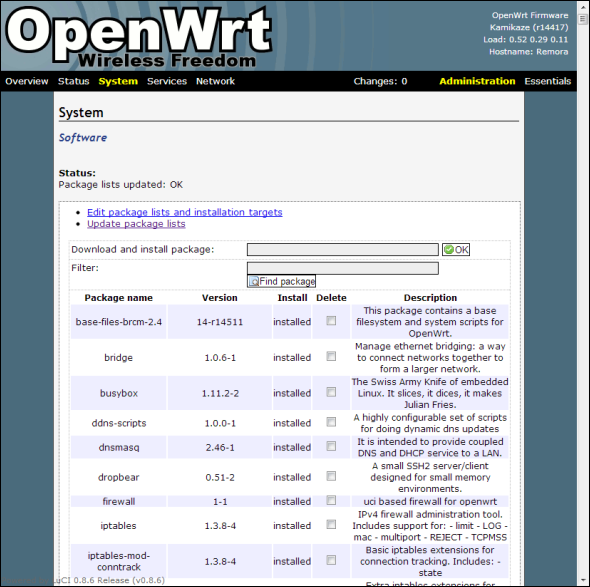Focus the Filter text field

(343, 268)
